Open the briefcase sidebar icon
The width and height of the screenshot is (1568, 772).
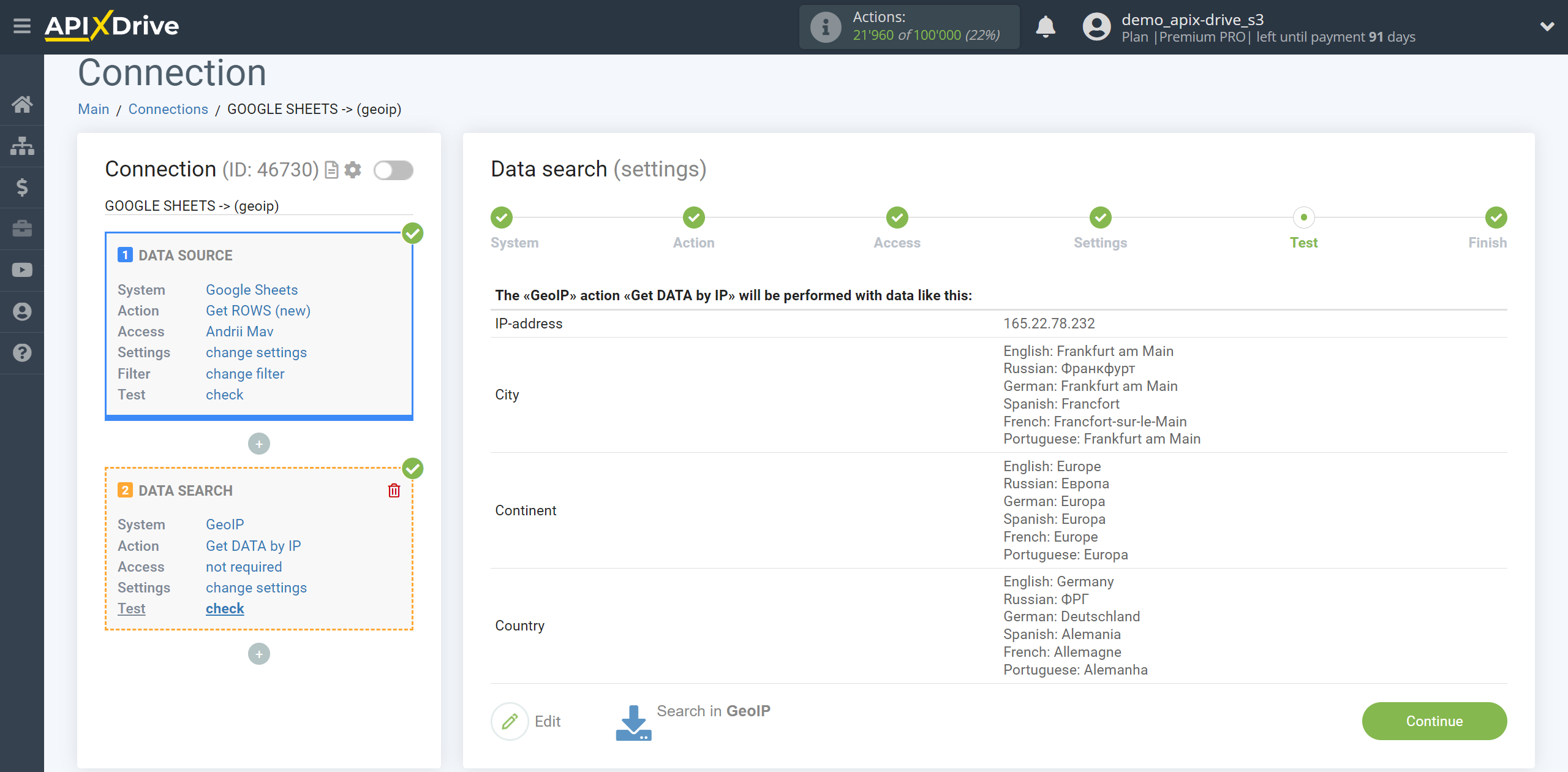(22, 229)
